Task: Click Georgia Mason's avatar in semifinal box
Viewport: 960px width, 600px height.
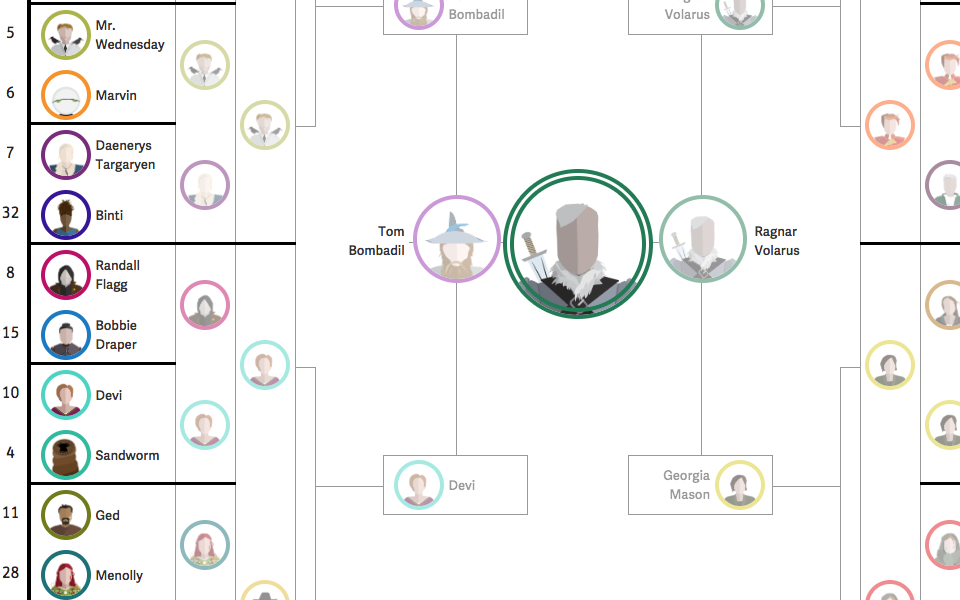Action: point(740,485)
